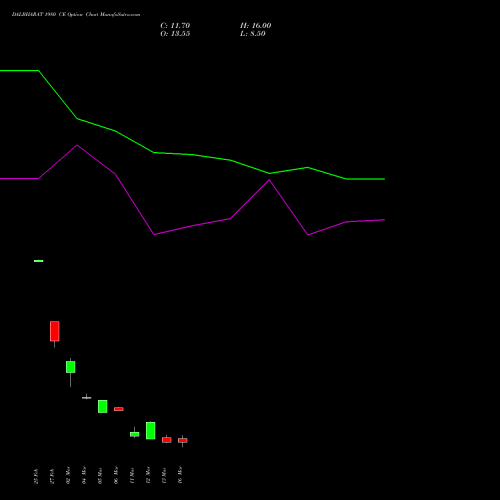This screenshot has width=500, height=500.
Task: Select the '06 Mar' date label
Action: (x=116, y=475)
